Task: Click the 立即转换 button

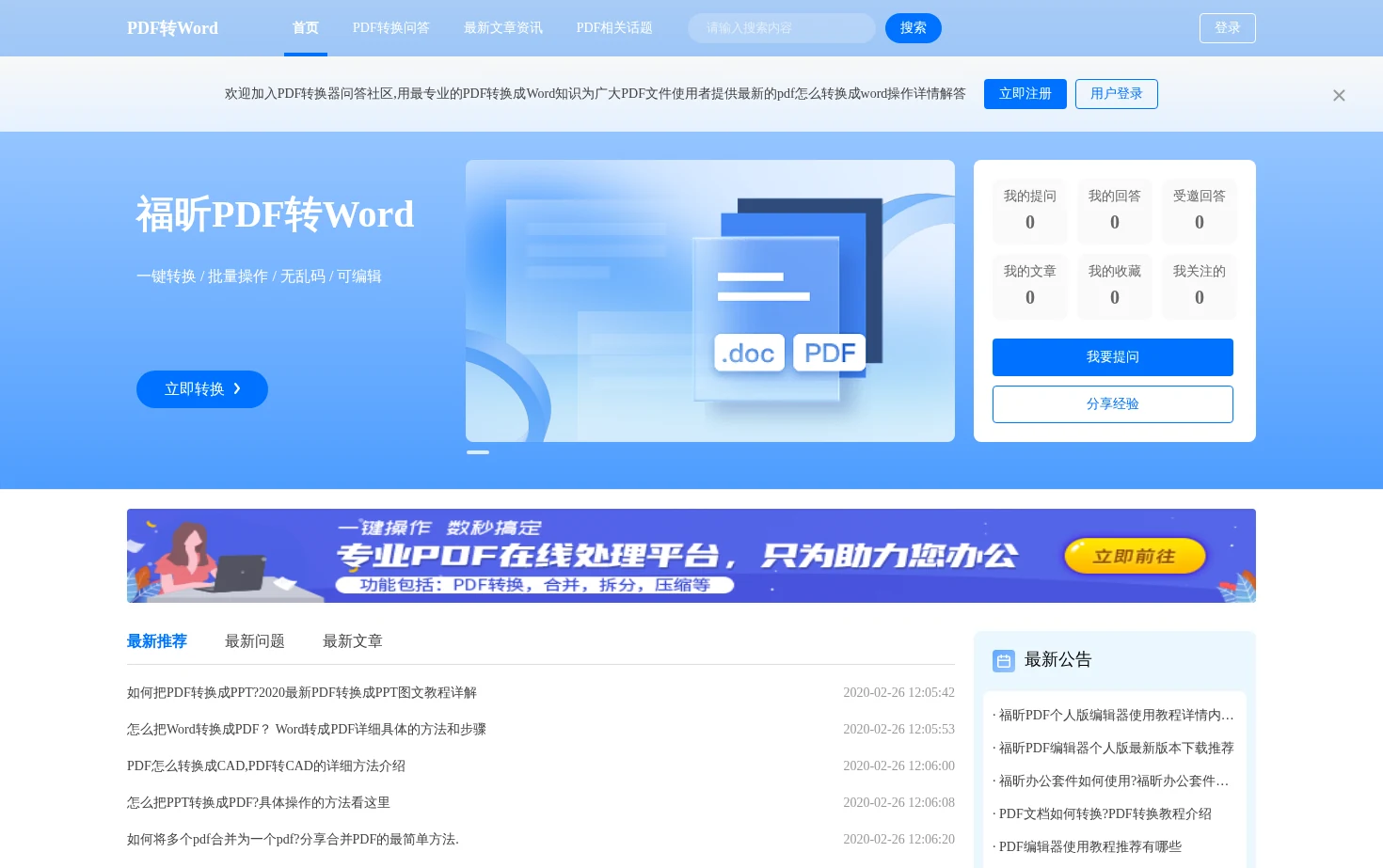Action: pyautogui.click(x=202, y=389)
